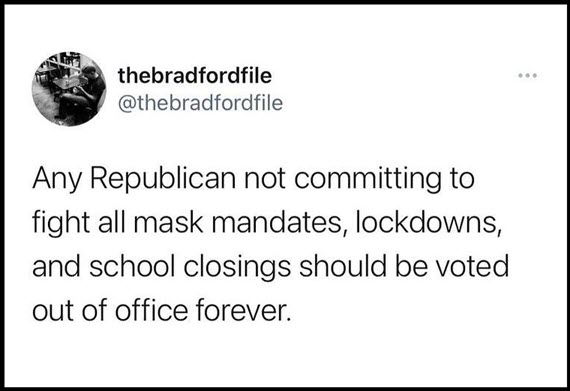Open the bold thebradfordfile display name
The width and height of the screenshot is (570, 391).
click(x=194, y=76)
